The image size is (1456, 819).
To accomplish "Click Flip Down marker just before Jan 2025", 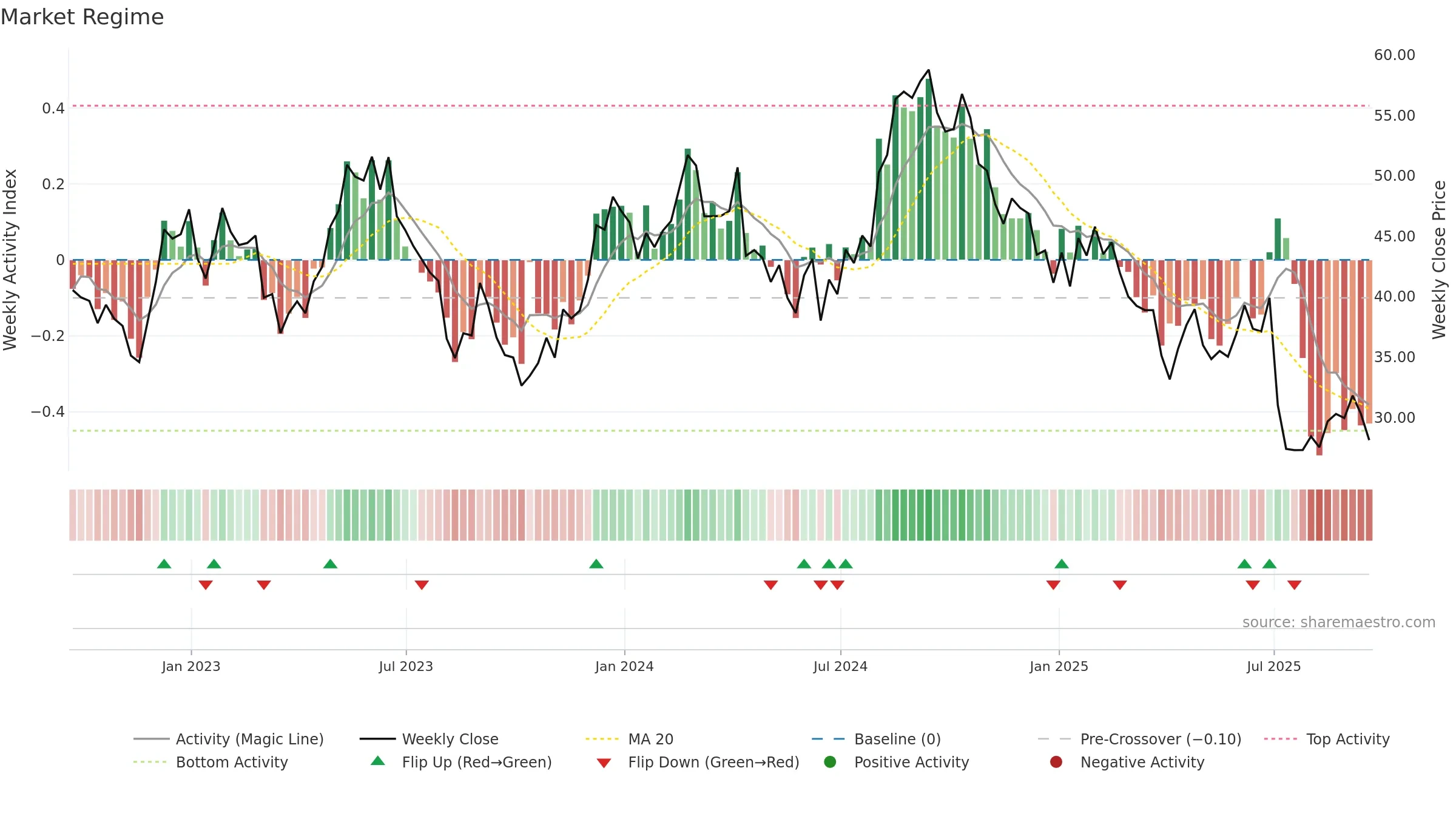I will pyautogui.click(x=1053, y=585).
